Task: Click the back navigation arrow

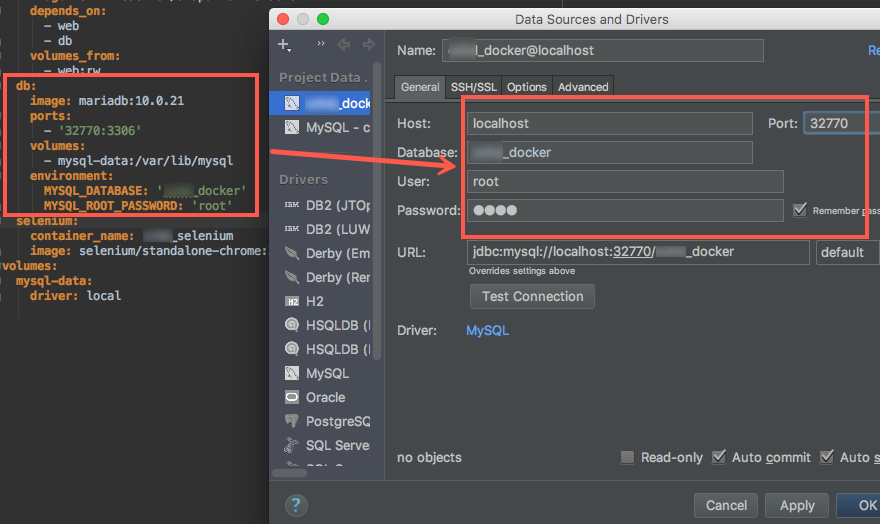Action: (x=344, y=44)
